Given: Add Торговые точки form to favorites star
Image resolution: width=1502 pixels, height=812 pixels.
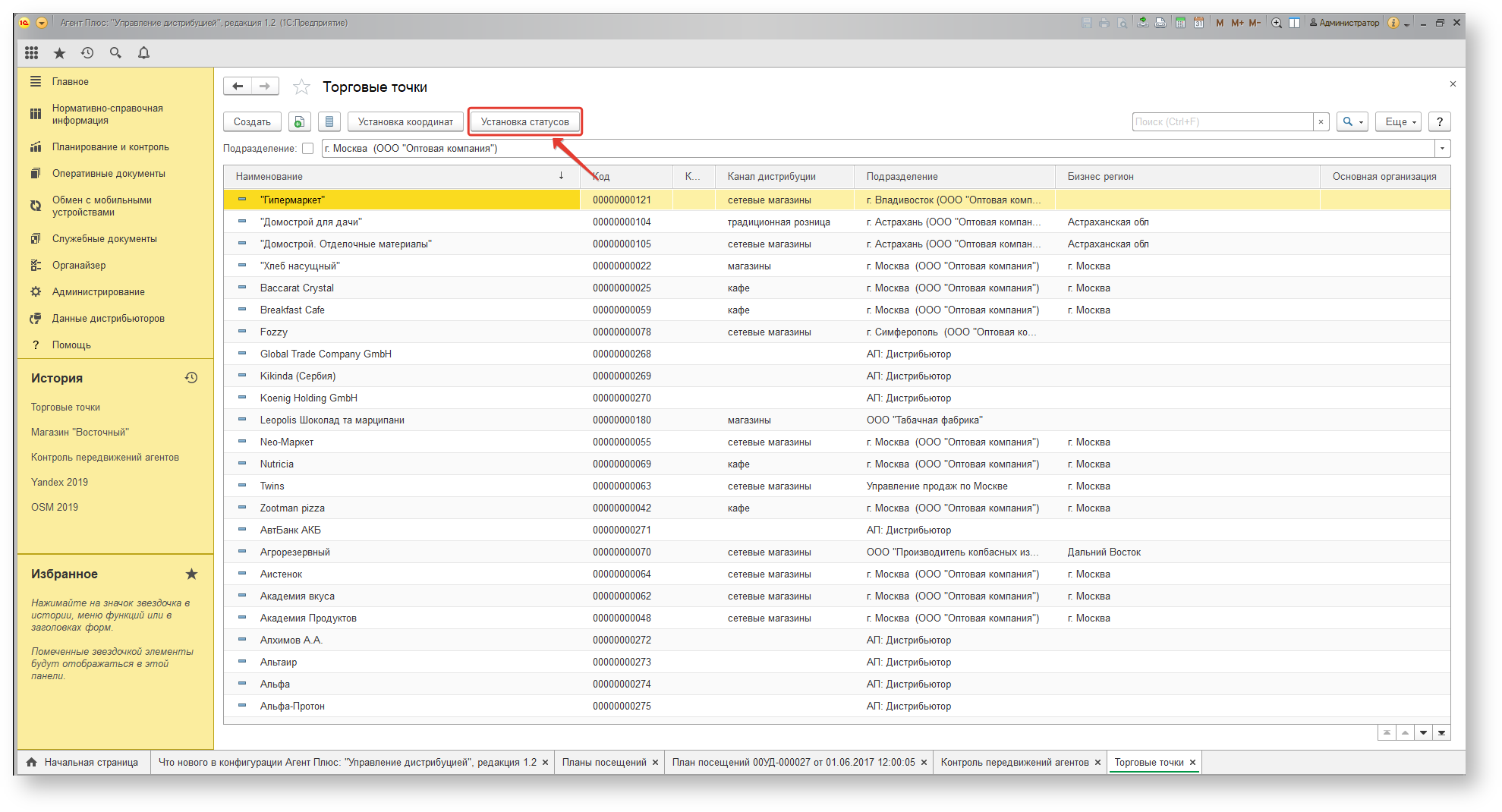Looking at the screenshot, I should click(301, 87).
